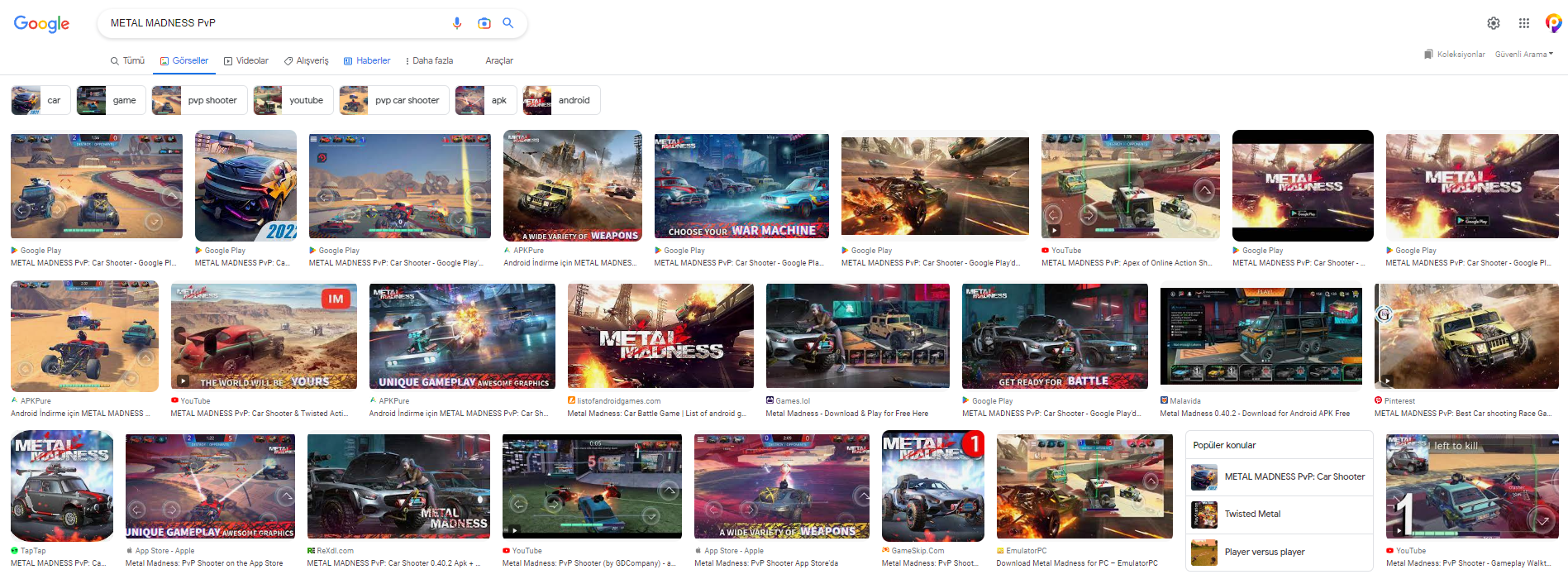
Task: Open PvP Shooter on the App Store link
Action: [x=204, y=563]
